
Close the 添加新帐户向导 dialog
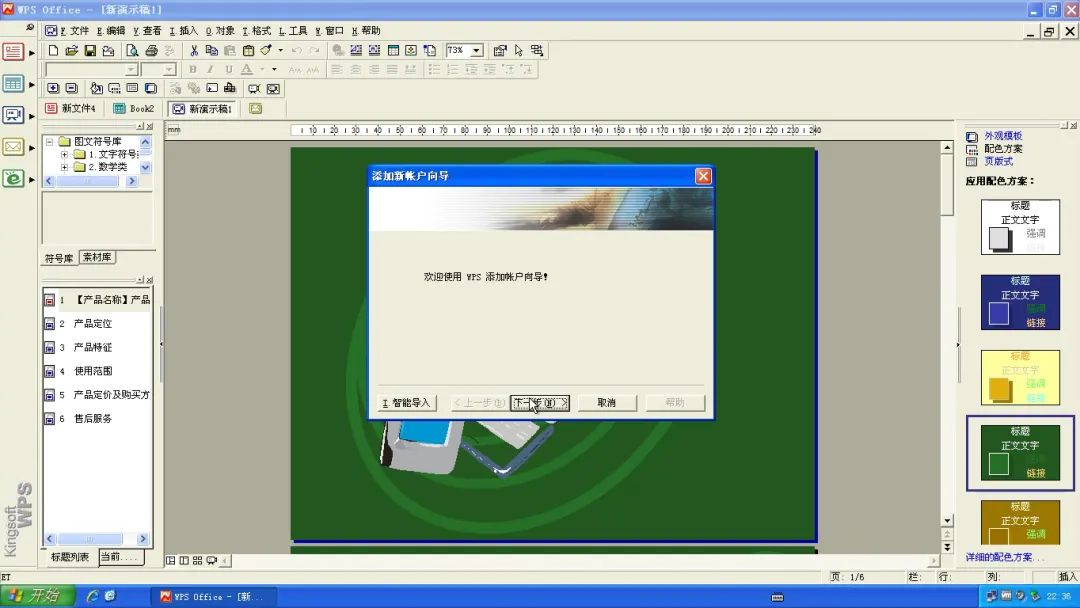coord(703,176)
